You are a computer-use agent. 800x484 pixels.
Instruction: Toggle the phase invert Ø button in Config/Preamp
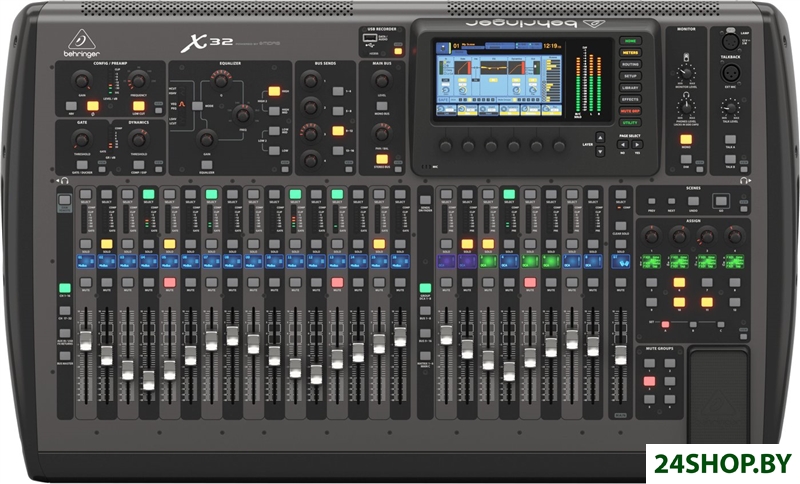click(x=92, y=106)
